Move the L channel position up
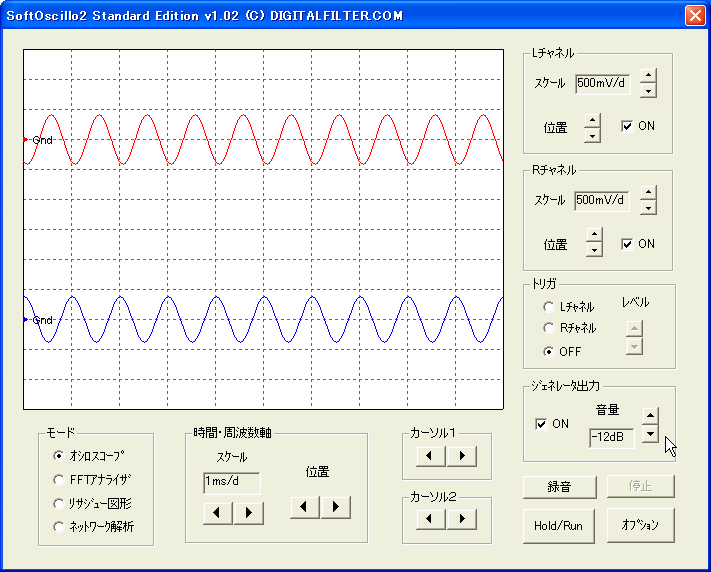The height and width of the screenshot is (572, 711). [x=592, y=121]
